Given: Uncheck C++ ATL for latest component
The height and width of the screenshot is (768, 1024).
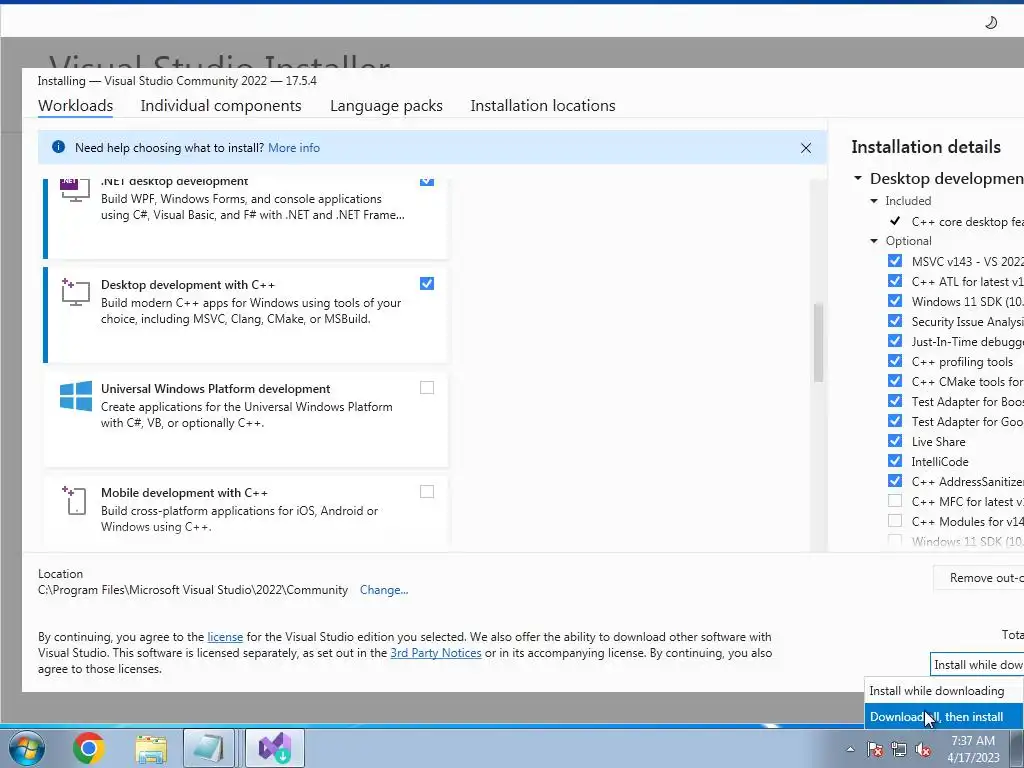Looking at the screenshot, I should pyautogui.click(x=895, y=281).
